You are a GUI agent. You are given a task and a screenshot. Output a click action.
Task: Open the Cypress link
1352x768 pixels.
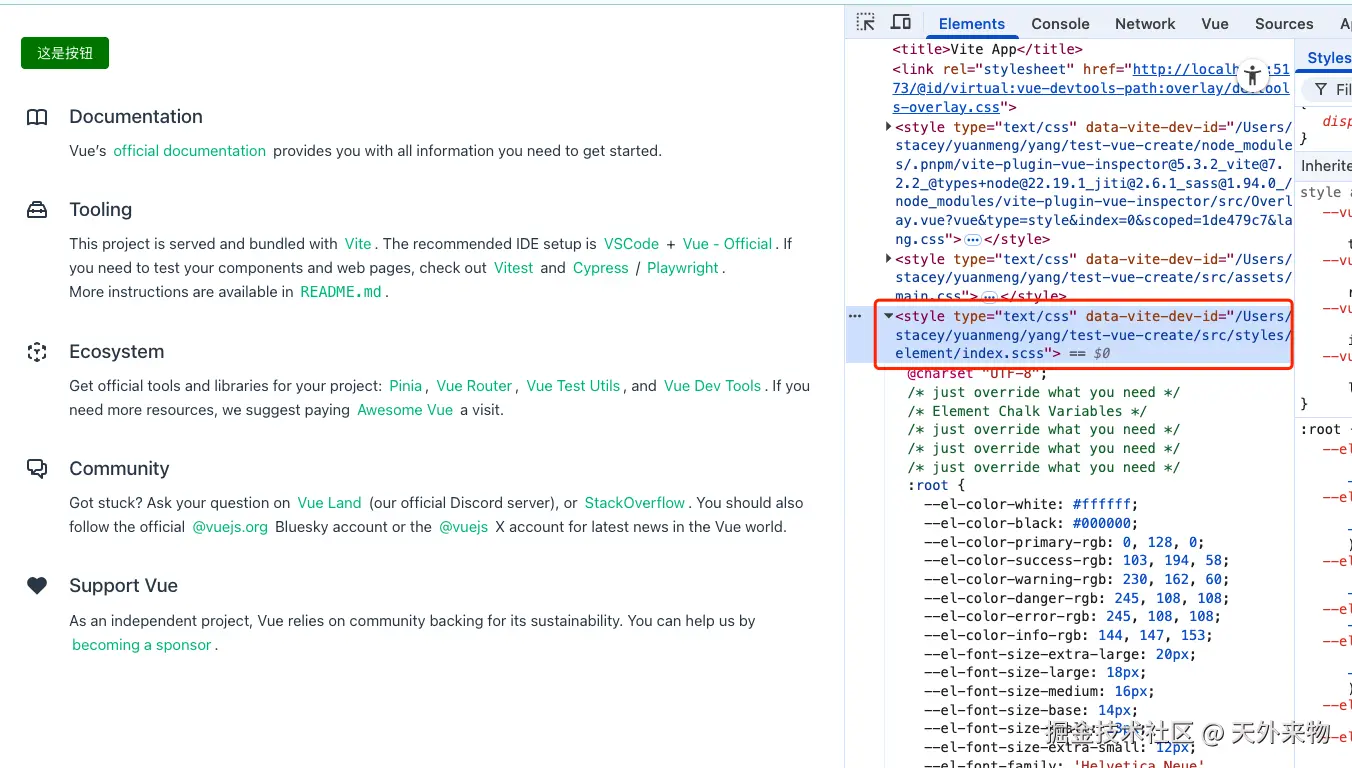pyautogui.click(x=600, y=268)
